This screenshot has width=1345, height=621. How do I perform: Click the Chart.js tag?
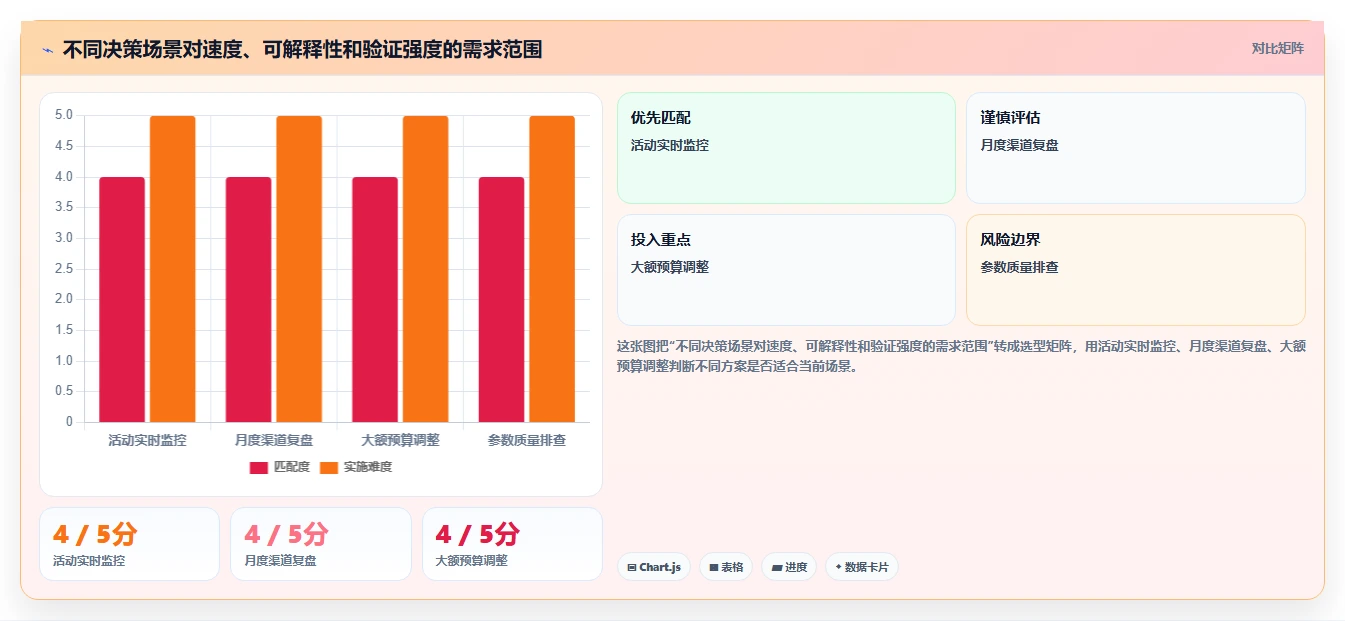[x=654, y=567]
